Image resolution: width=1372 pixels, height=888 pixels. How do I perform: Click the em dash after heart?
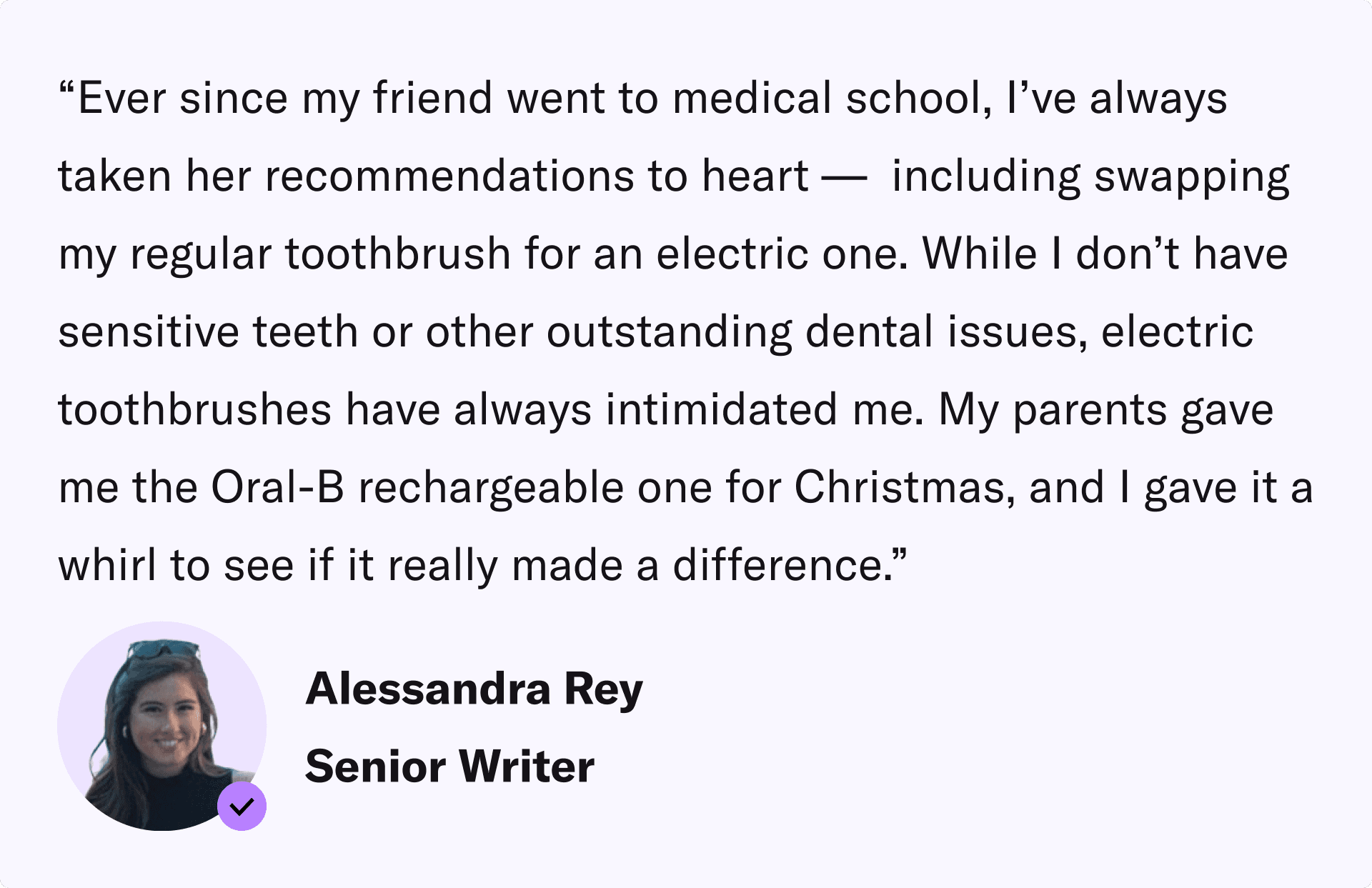(845, 176)
